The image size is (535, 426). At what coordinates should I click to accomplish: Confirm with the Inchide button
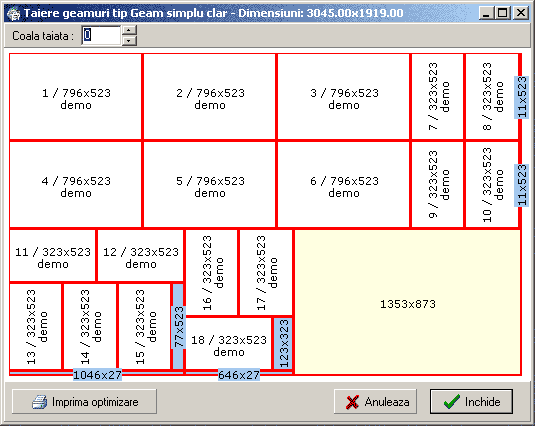pyautogui.click(x=471, y=401)
